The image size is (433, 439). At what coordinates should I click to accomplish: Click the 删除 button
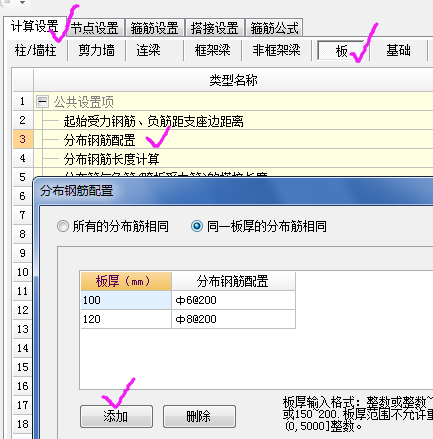199,416
